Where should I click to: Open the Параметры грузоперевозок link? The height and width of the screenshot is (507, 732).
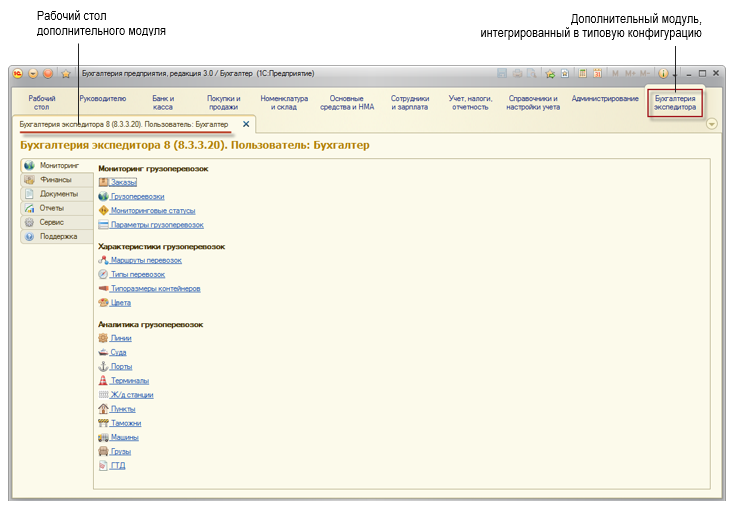click(x=157, y=225)
